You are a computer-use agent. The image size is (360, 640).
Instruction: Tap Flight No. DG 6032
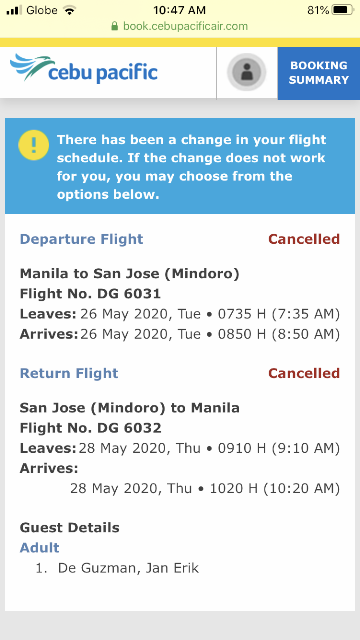point(91,428)
